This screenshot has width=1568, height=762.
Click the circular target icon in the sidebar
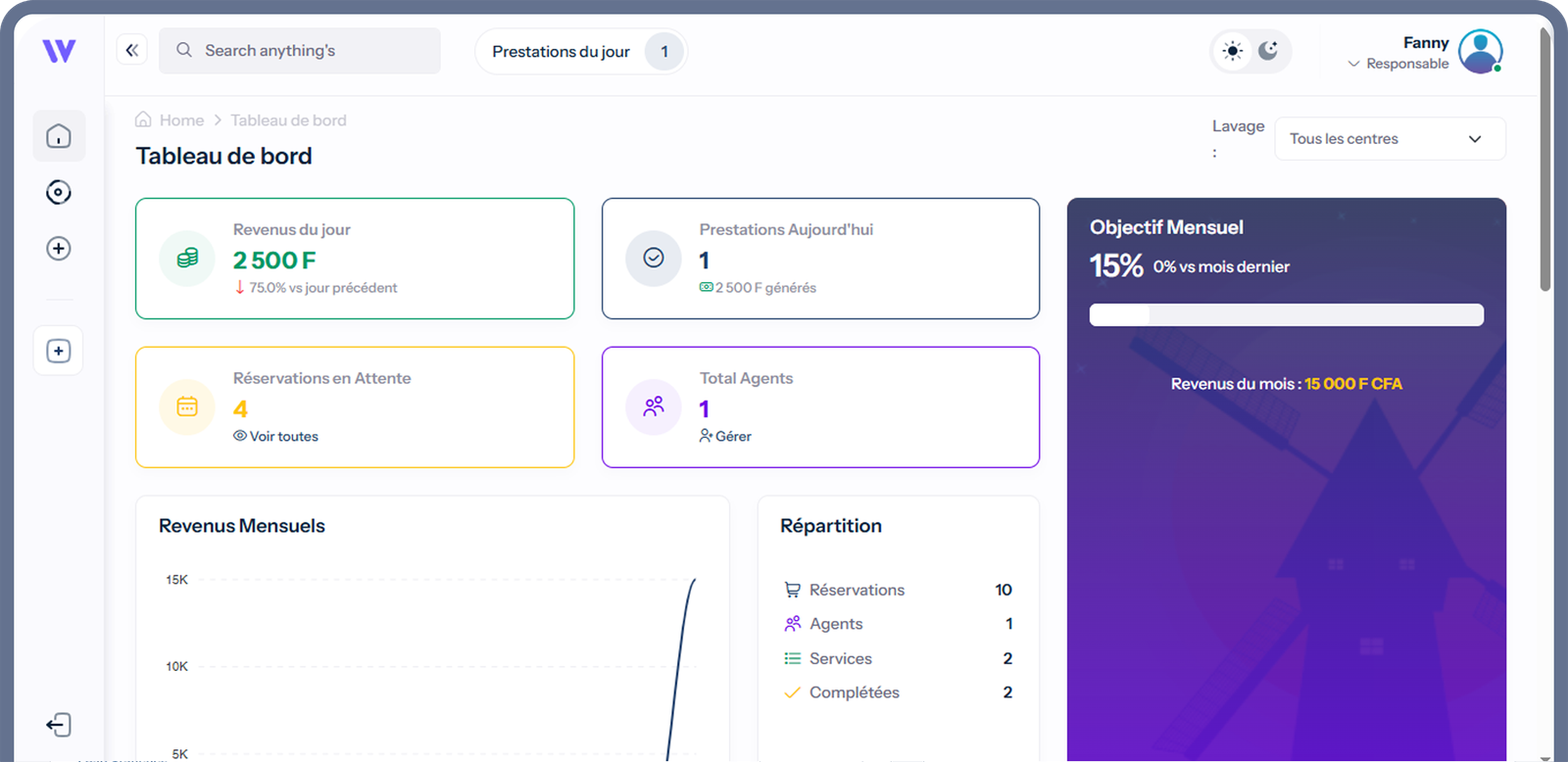tap(59, 192)
